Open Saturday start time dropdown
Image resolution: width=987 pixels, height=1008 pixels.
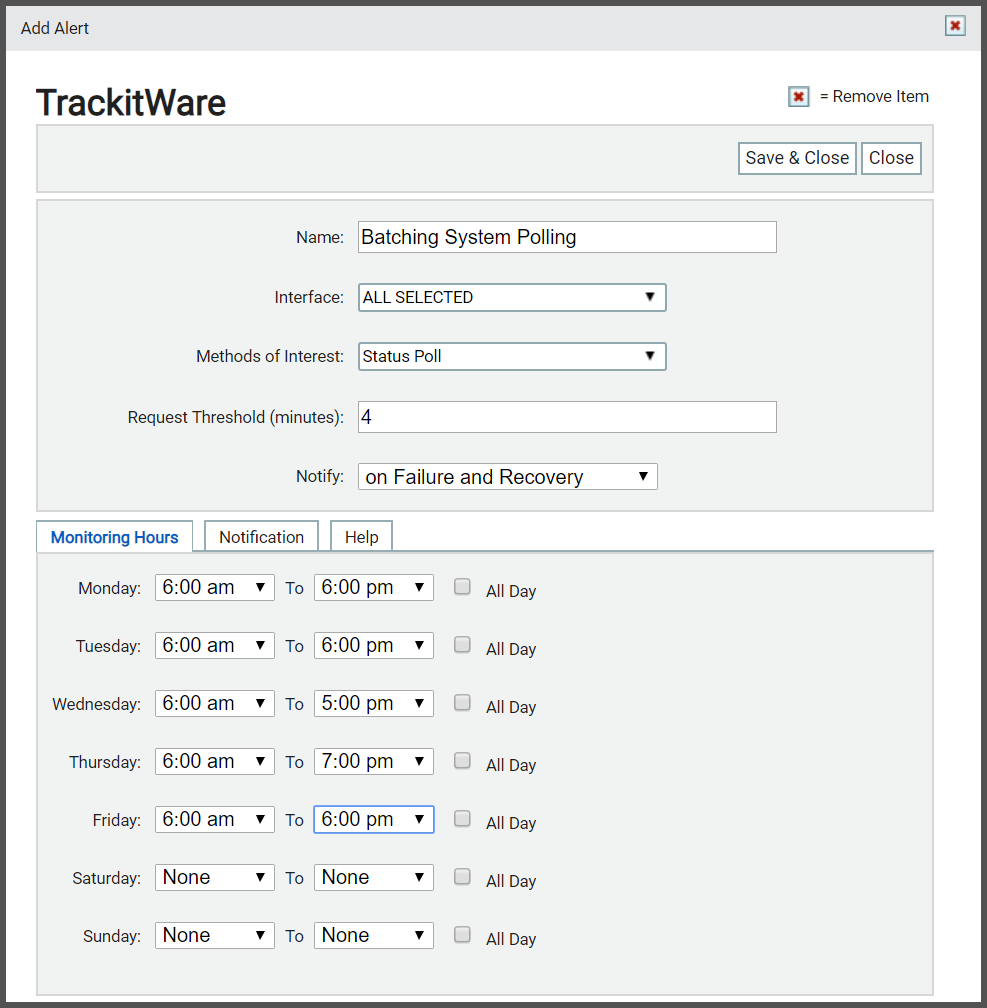pos(215,878)
